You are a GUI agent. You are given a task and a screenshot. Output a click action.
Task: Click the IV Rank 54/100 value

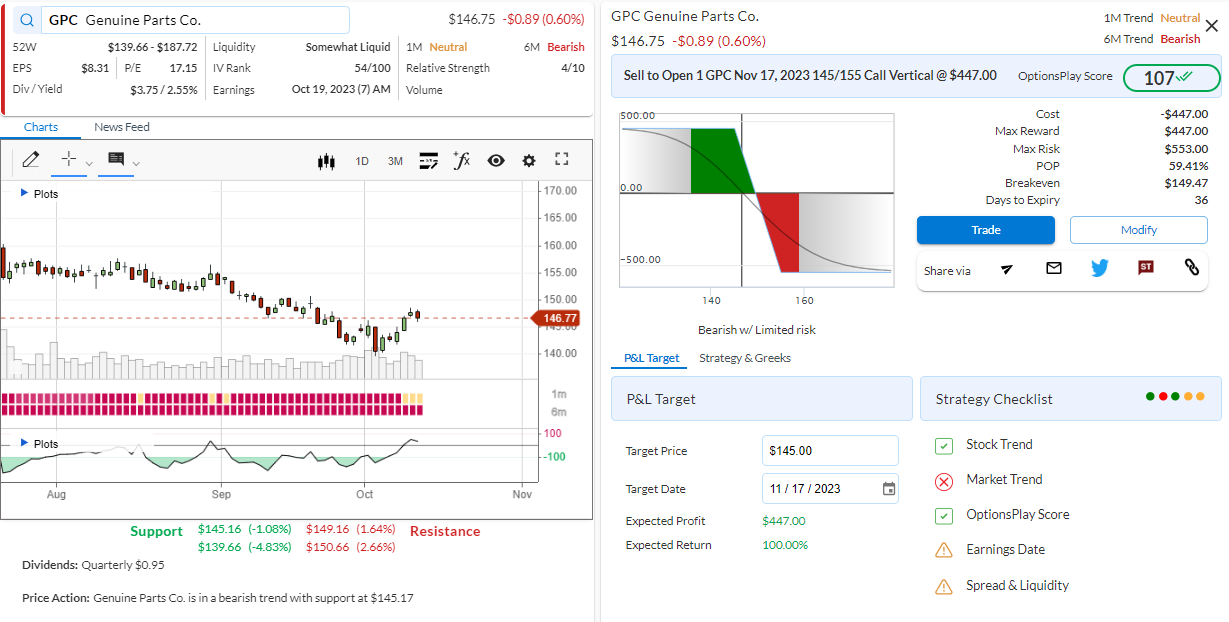click(x=372, y=68)
